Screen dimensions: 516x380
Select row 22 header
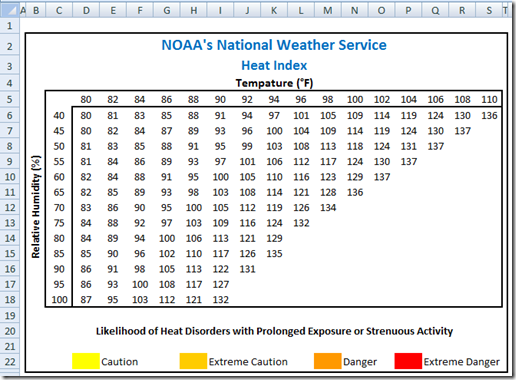pyautogui.click(x=9, y=362)
